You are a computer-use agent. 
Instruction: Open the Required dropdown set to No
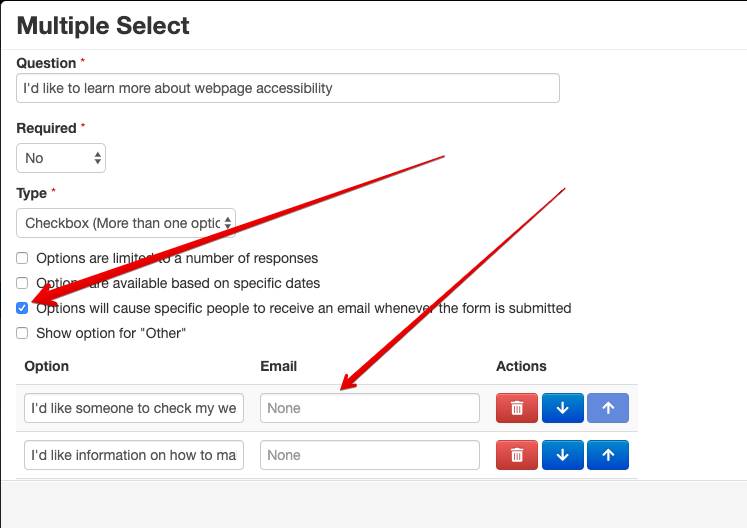click(61, 158)
